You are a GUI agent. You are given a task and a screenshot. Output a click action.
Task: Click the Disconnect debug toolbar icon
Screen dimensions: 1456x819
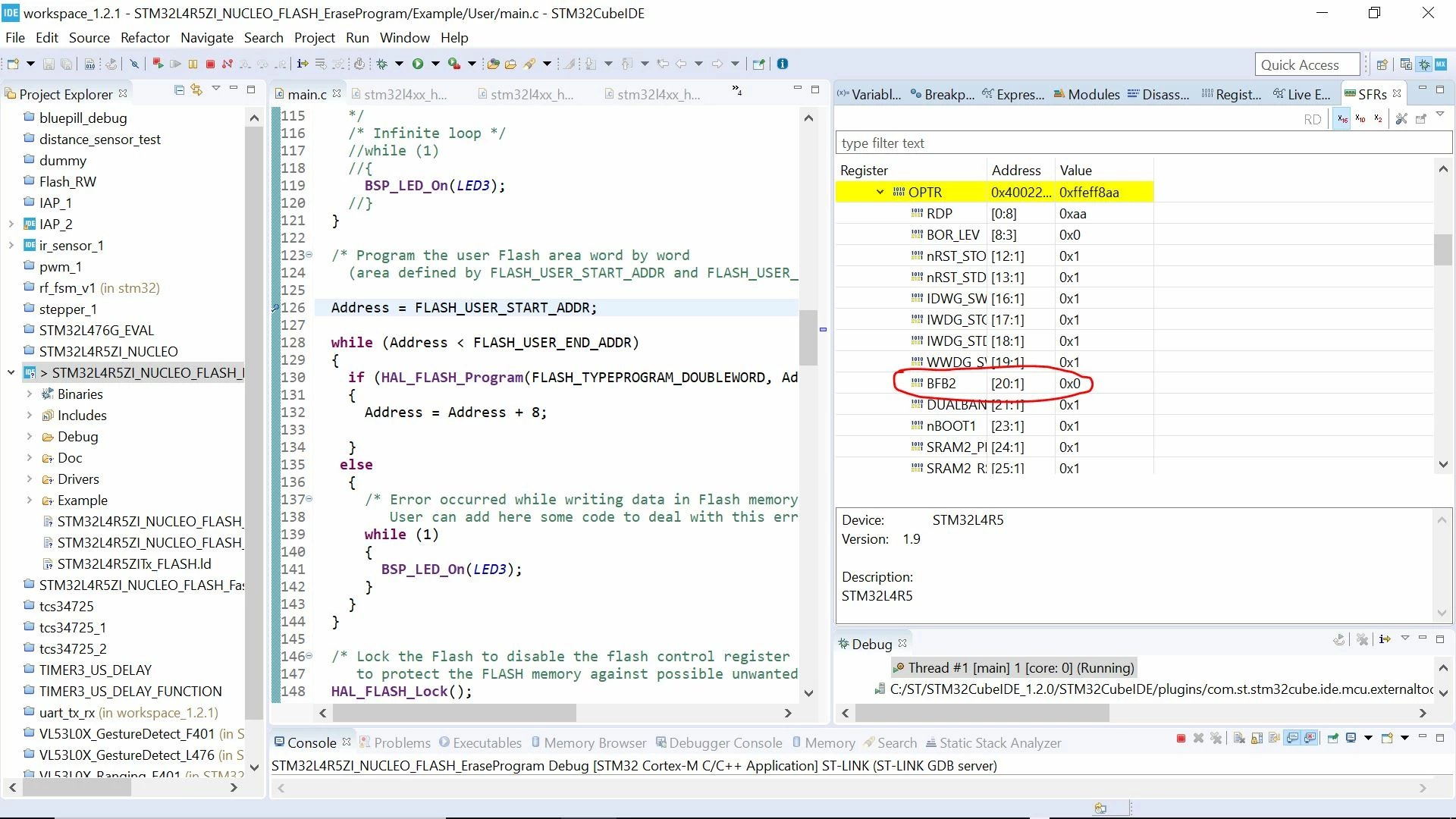pyautogui.click(x=227, y=64)
